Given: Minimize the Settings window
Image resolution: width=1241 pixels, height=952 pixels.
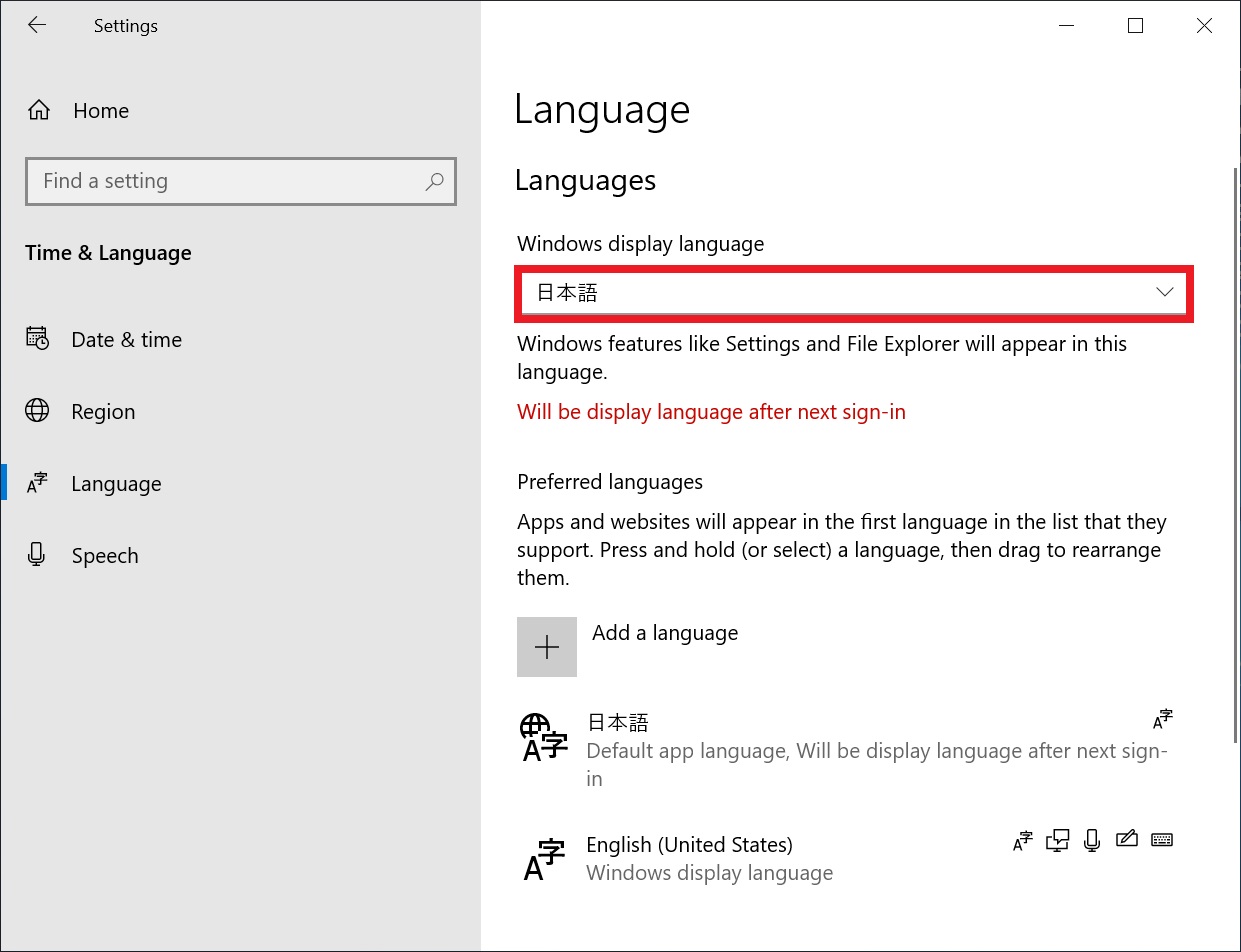Looking at the screenshot, I should 1067,26.
